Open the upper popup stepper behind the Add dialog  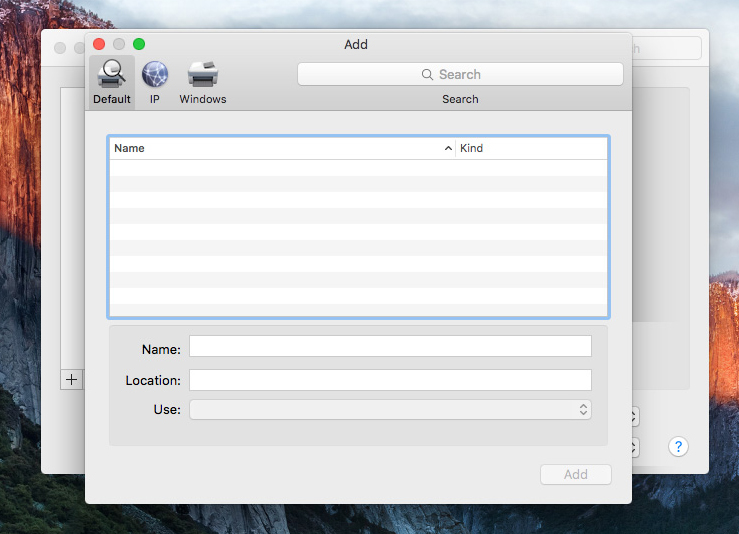coord(635,415)
